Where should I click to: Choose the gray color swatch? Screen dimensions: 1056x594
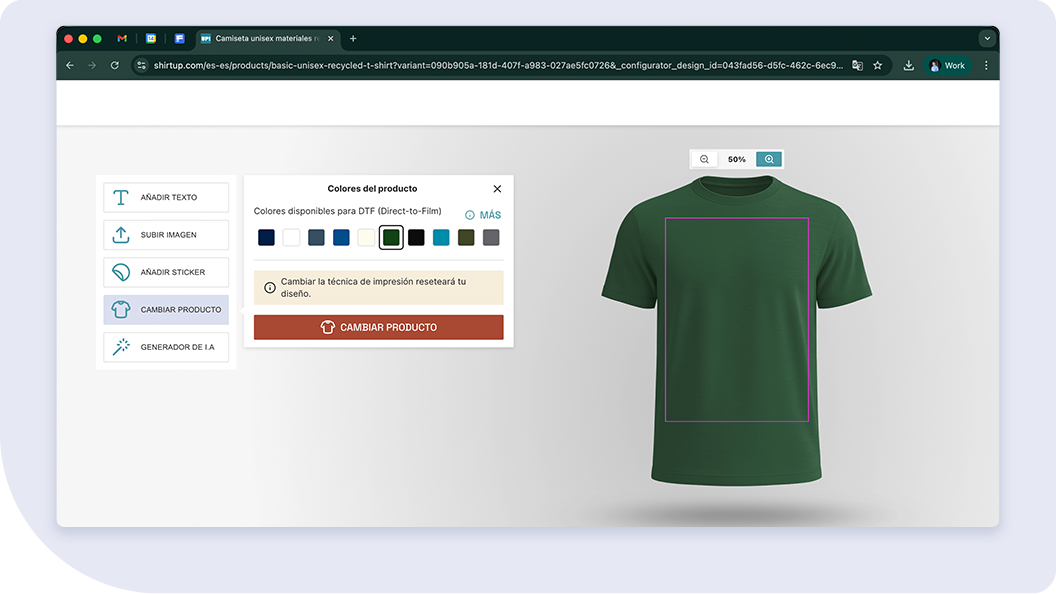491,237
